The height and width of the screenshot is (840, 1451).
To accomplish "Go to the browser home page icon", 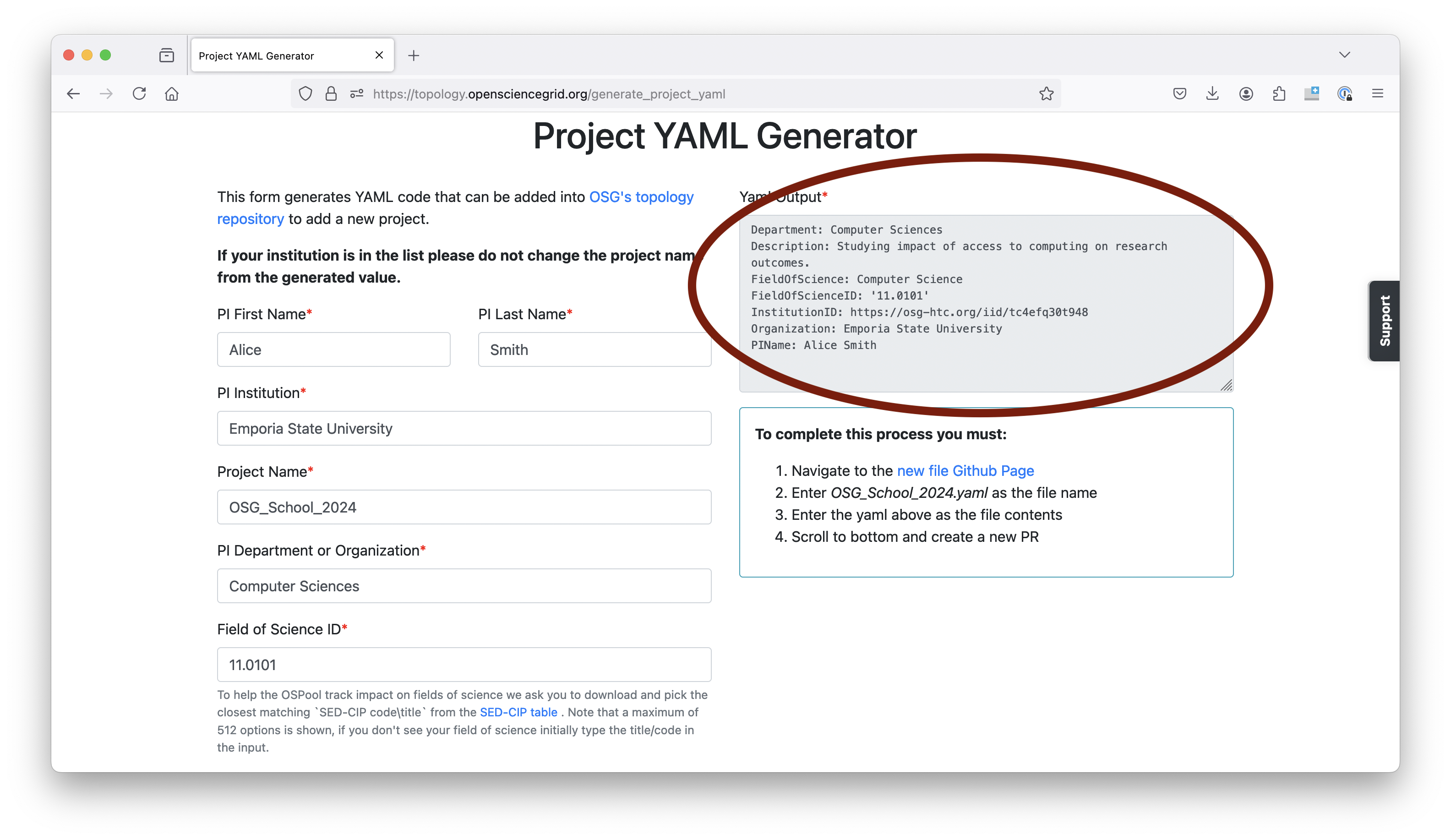I will (172, 93).
